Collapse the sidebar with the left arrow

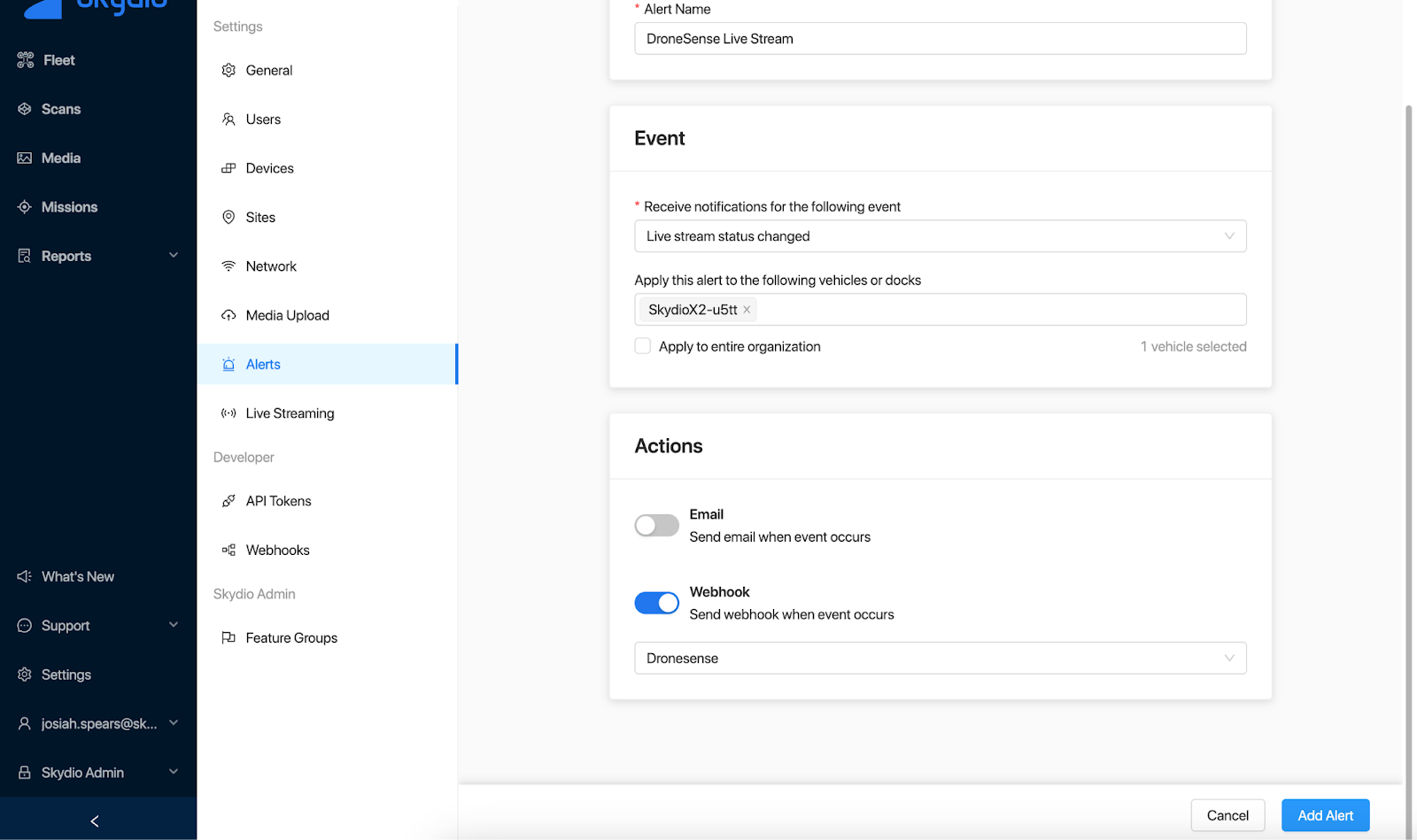click(x=95, y=821)
